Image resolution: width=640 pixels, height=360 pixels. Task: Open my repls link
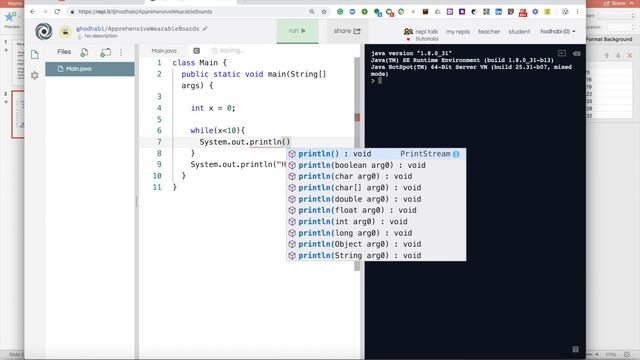pyautogui.click(x=458, y=31)
